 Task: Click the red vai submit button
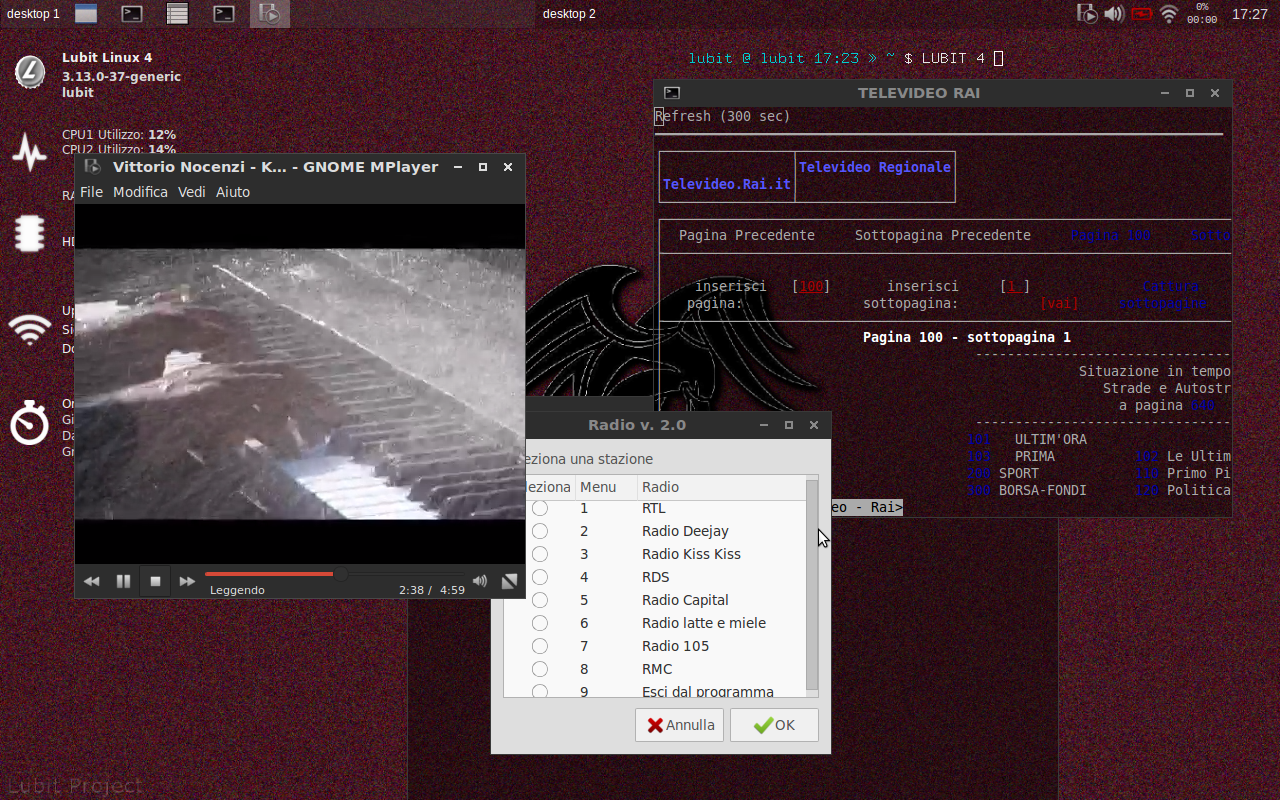tap(1059, 303)
